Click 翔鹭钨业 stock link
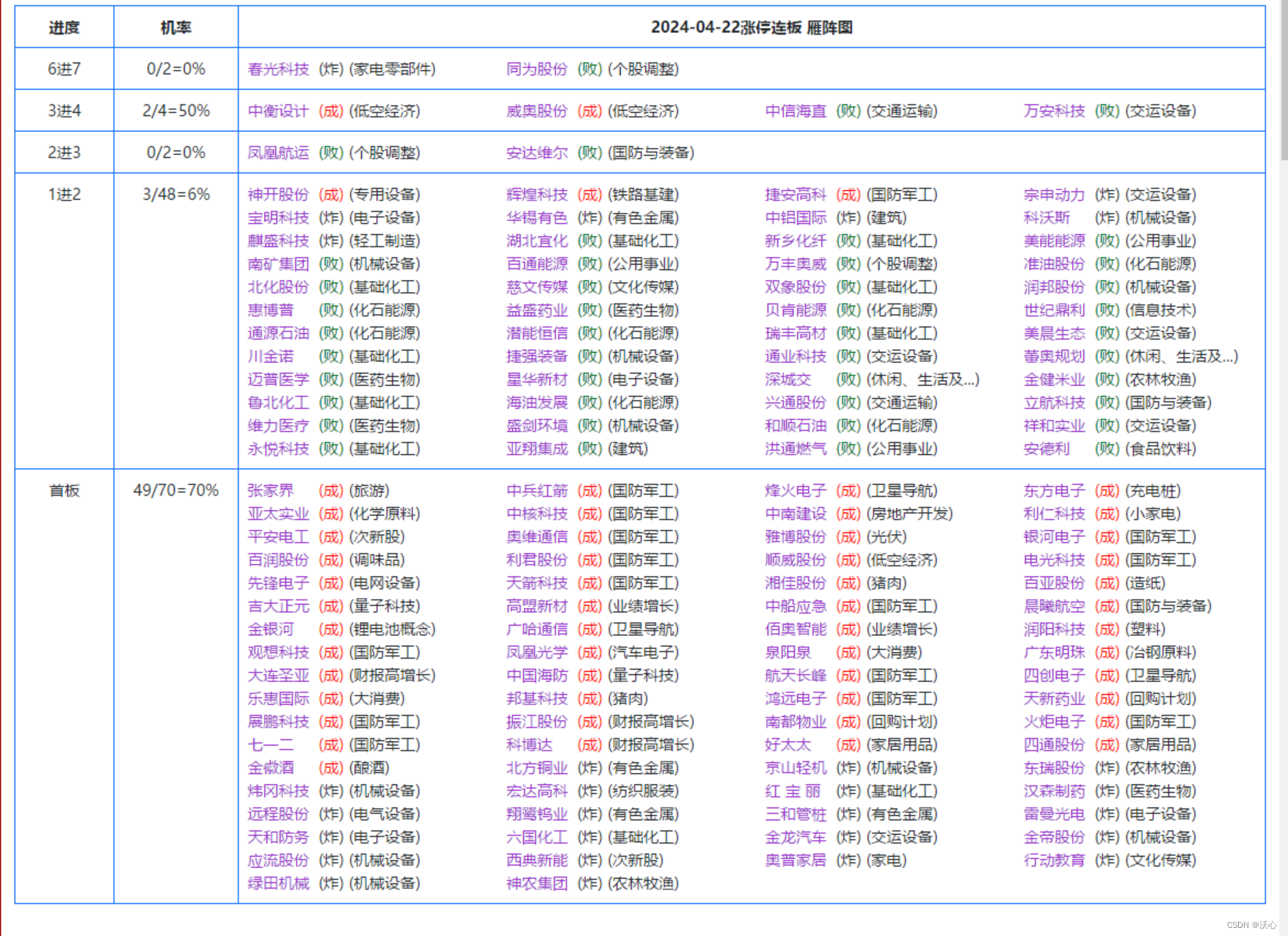This screenshot has width=1288, height=936. click(x=536, y=814)
